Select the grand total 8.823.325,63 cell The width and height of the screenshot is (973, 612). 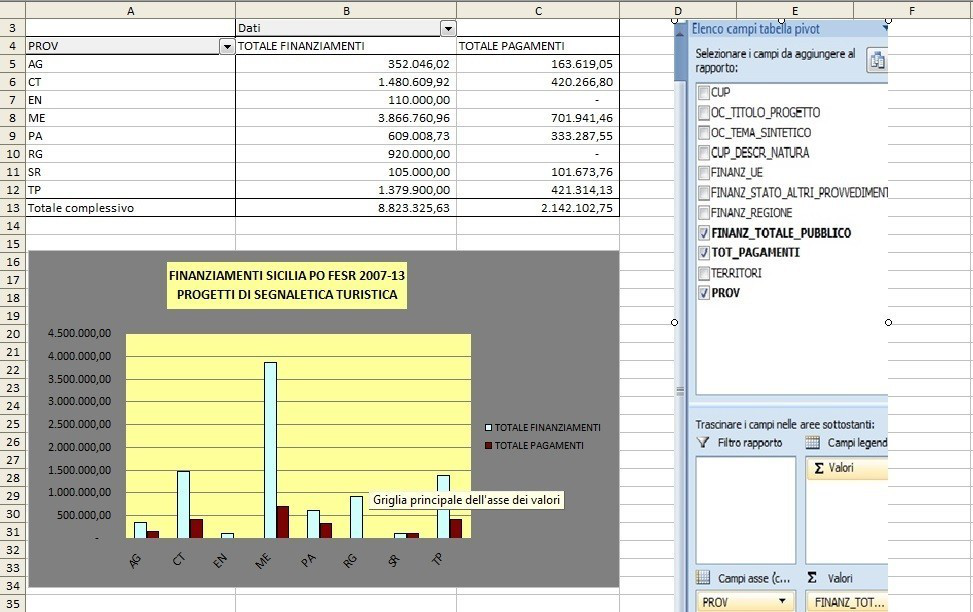(x=346, y=208)
